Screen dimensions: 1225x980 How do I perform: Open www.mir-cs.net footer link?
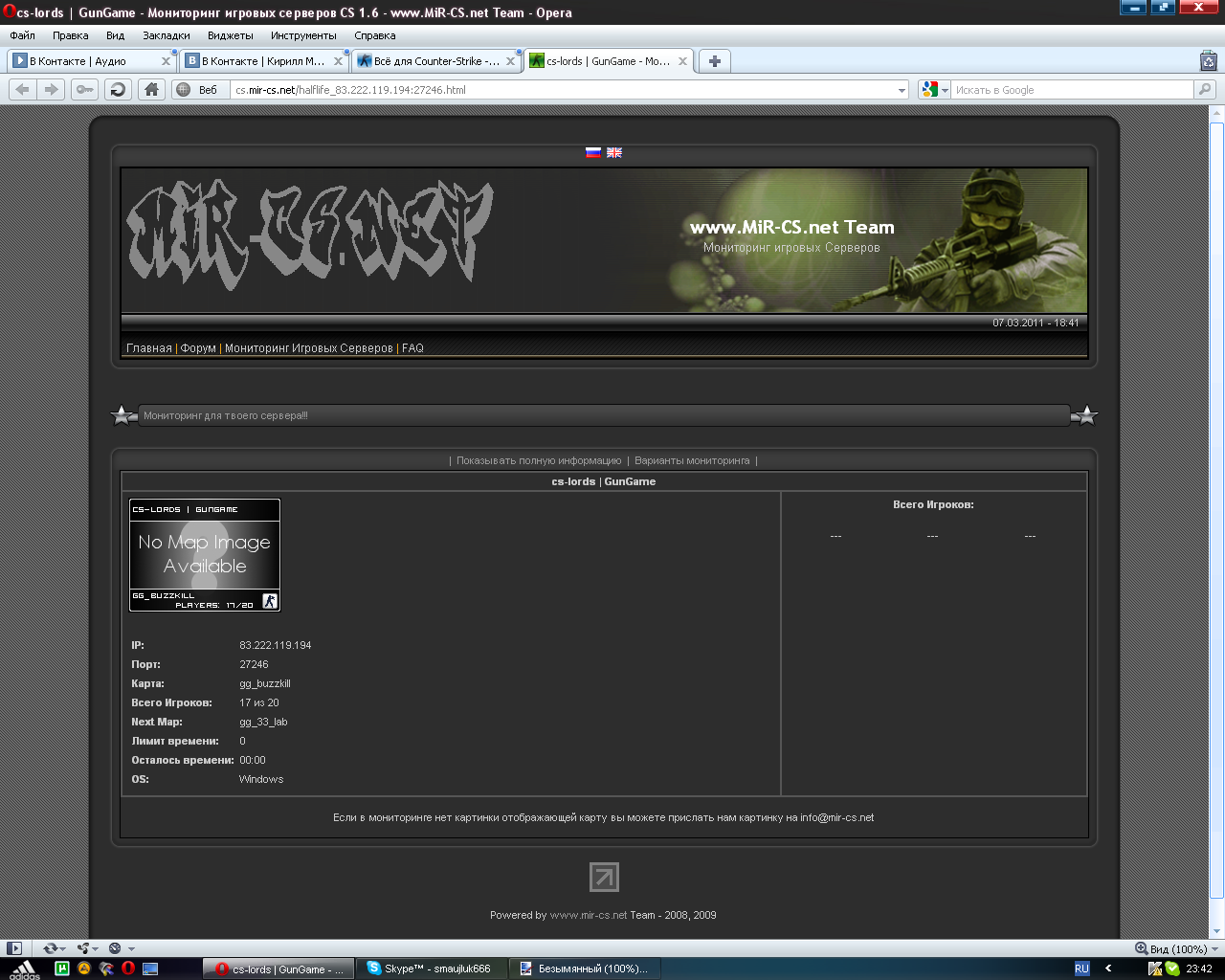click(x=589, y=915)
